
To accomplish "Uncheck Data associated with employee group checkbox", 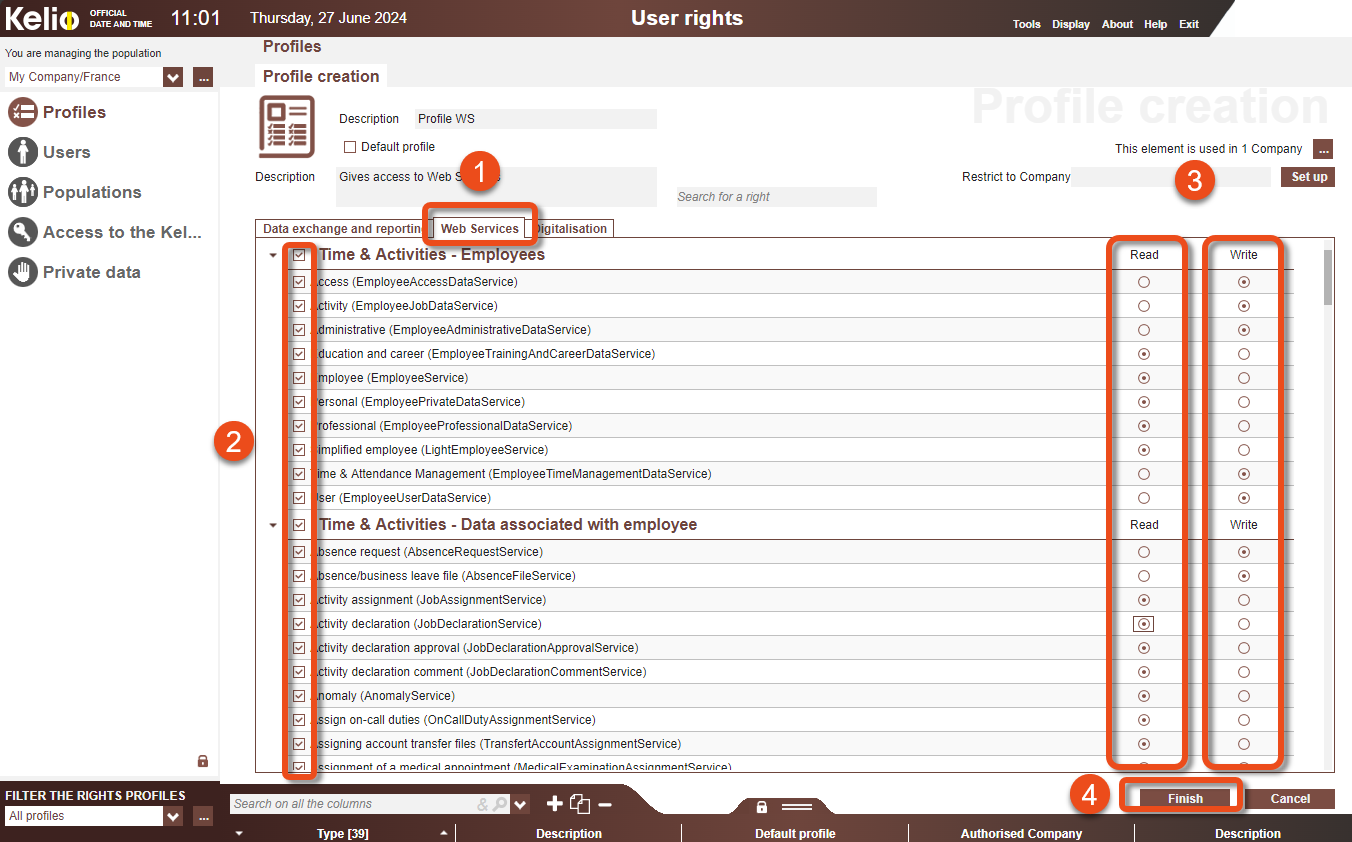I will point(299,525).
